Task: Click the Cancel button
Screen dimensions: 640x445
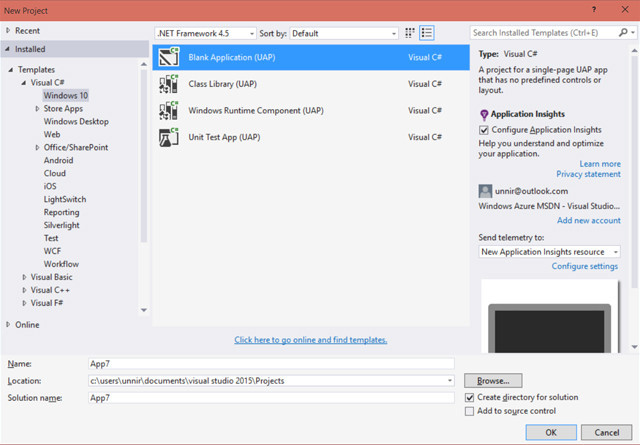Action: 607,433
